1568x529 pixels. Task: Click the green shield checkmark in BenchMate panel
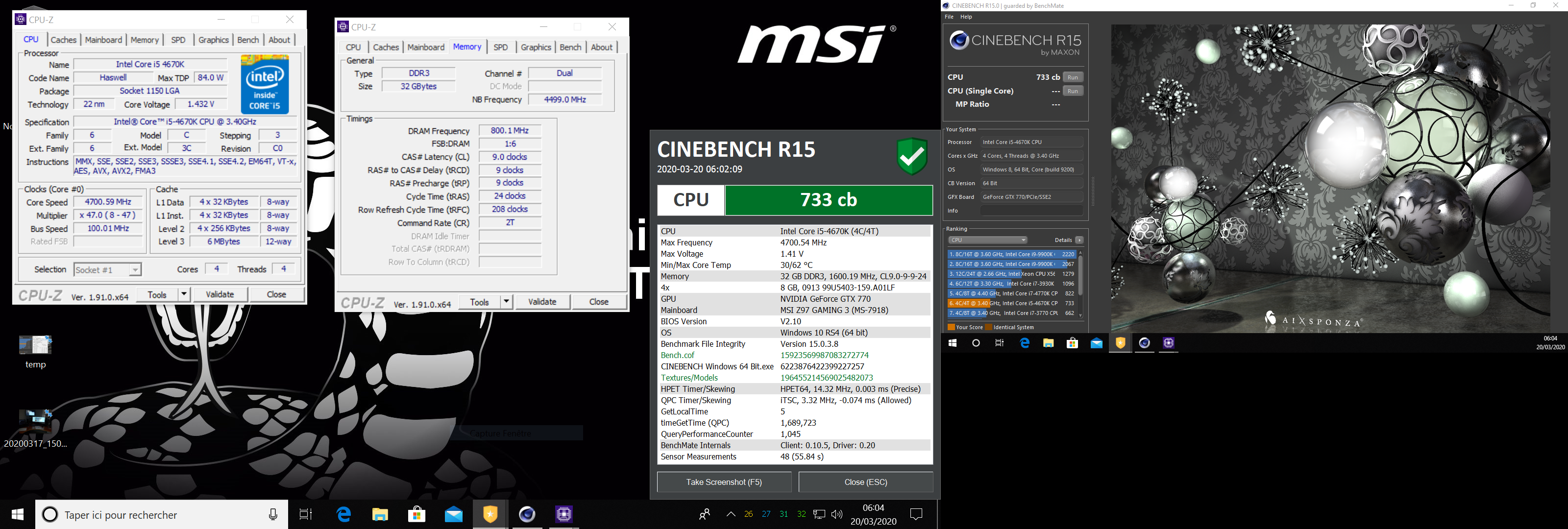[x=912, y=156]
